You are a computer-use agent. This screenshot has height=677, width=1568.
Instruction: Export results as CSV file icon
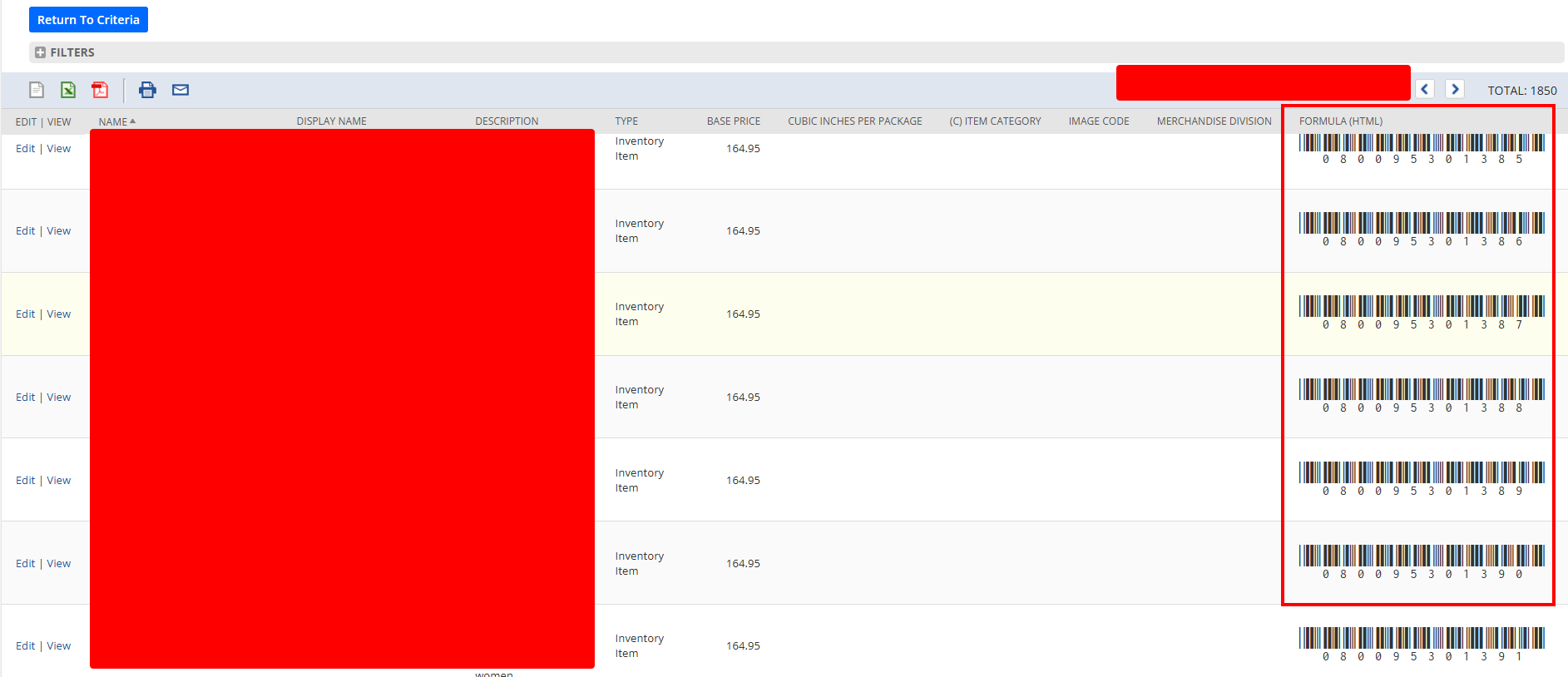click(x=37, y=90)
